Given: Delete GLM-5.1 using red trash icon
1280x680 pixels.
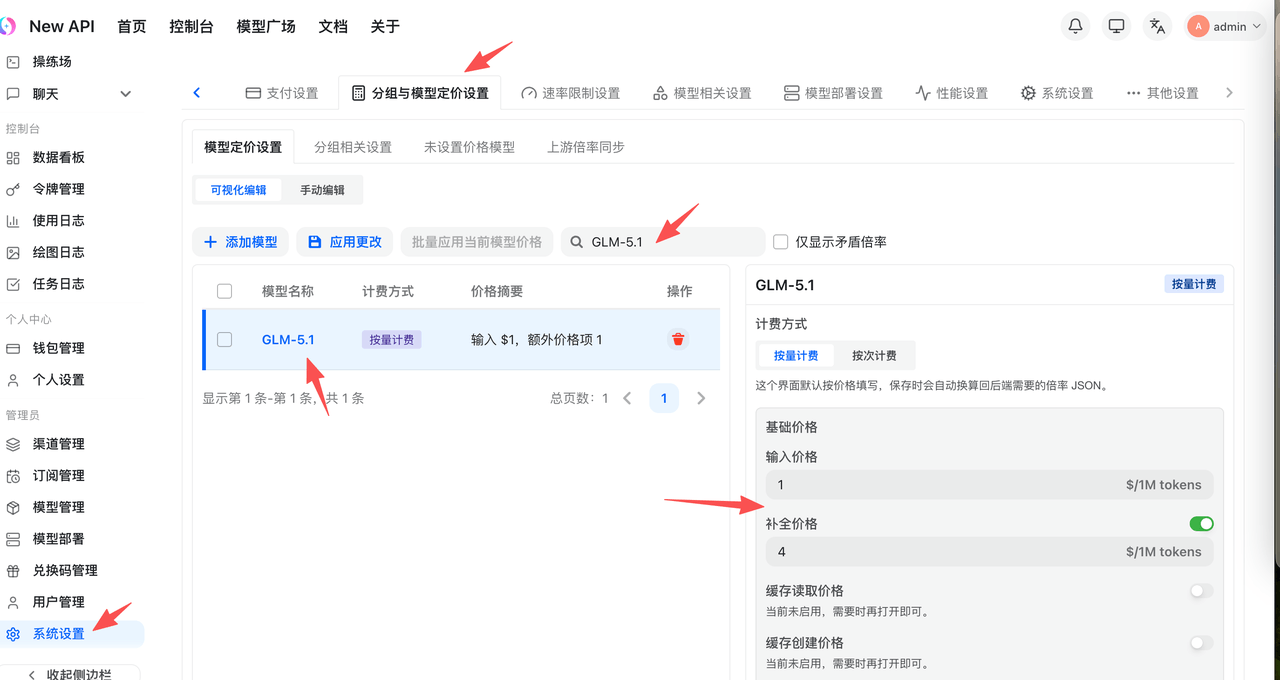Looking at the screenshot, I should point(679,339).
